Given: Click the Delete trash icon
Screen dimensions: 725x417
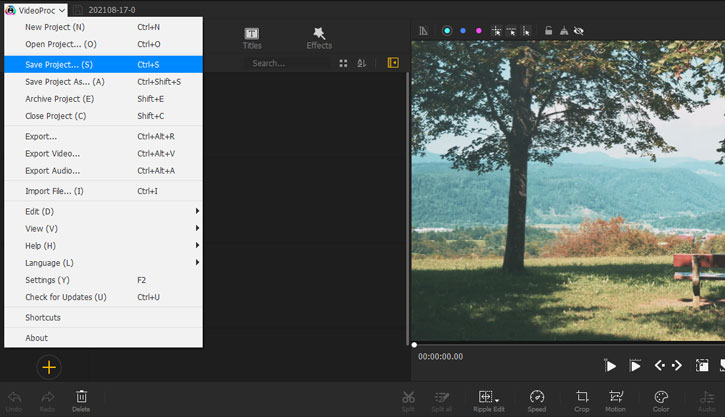Looking at the screenshot, I should tap(81, 397).
